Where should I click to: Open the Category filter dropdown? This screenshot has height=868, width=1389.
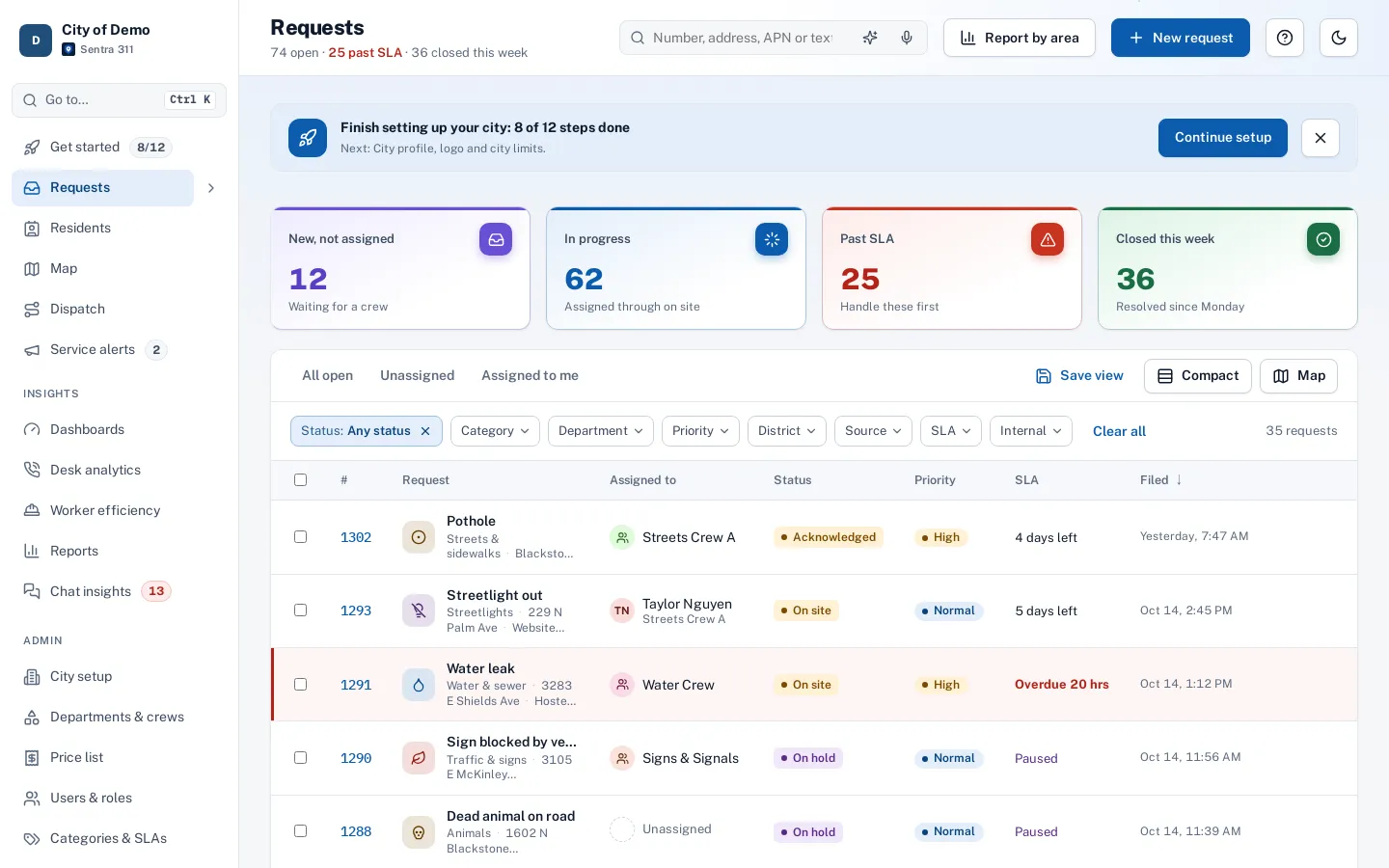(x=495, y=431)
